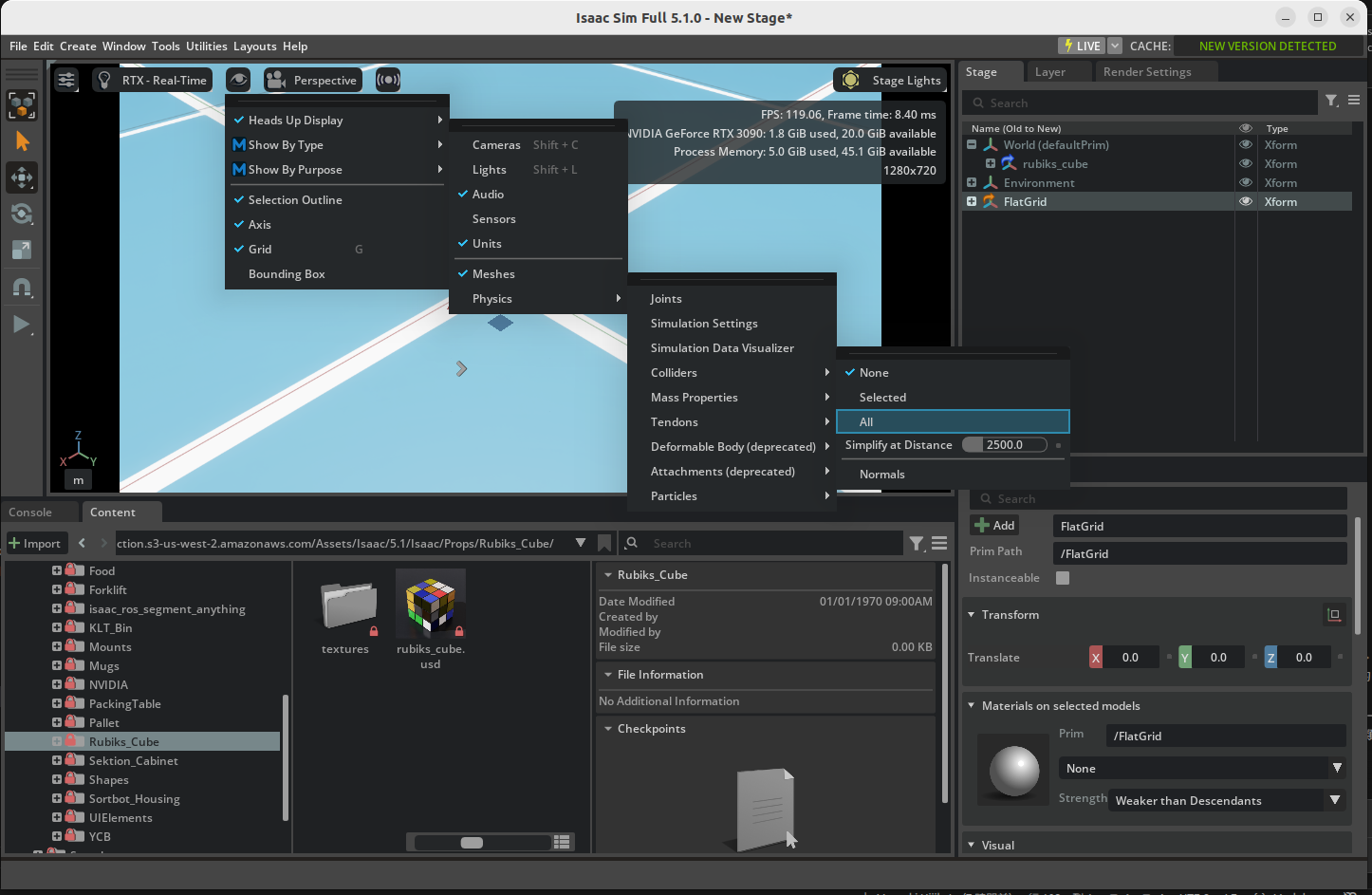
Task: Enable the Snap magnet tool
Action: tap(22, 289)
